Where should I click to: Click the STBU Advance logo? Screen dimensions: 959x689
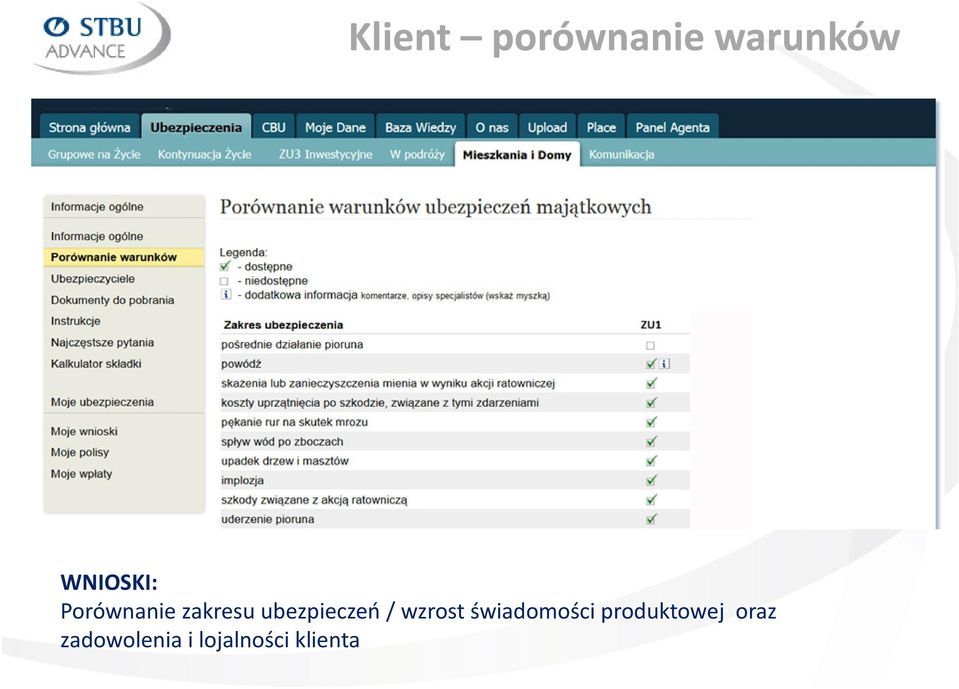click(103, 38)
